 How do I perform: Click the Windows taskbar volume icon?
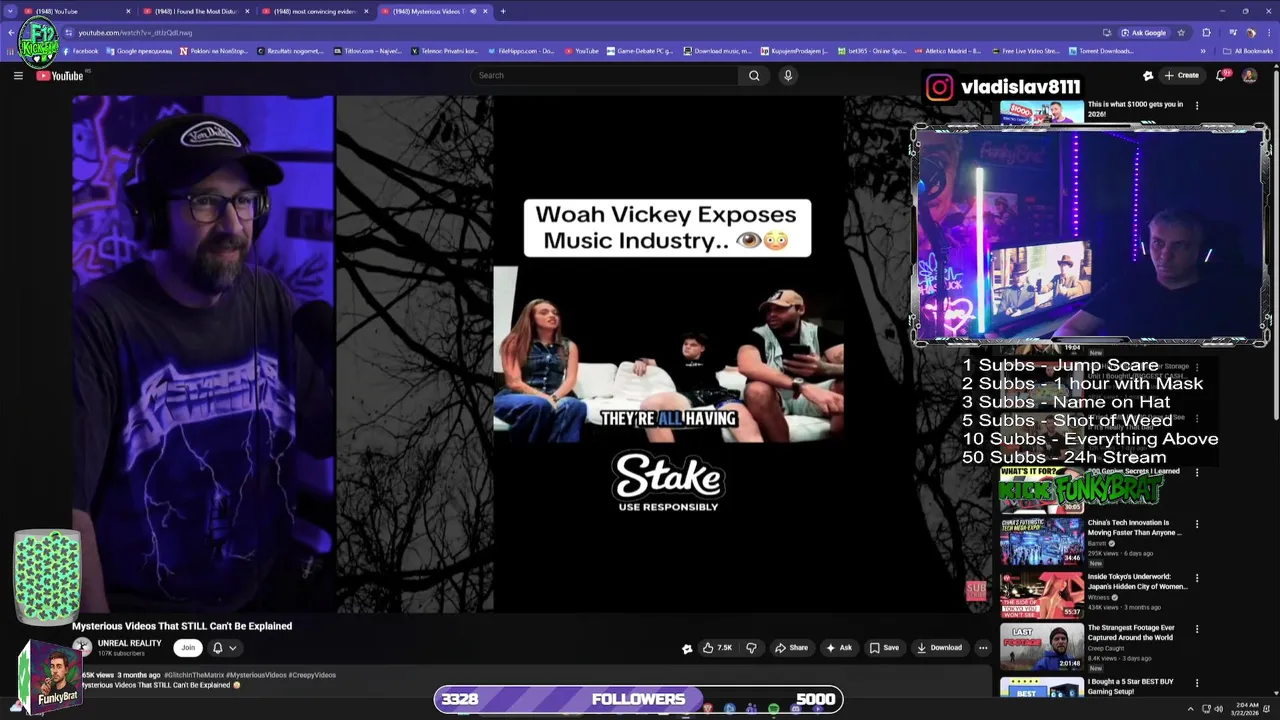1218,709
